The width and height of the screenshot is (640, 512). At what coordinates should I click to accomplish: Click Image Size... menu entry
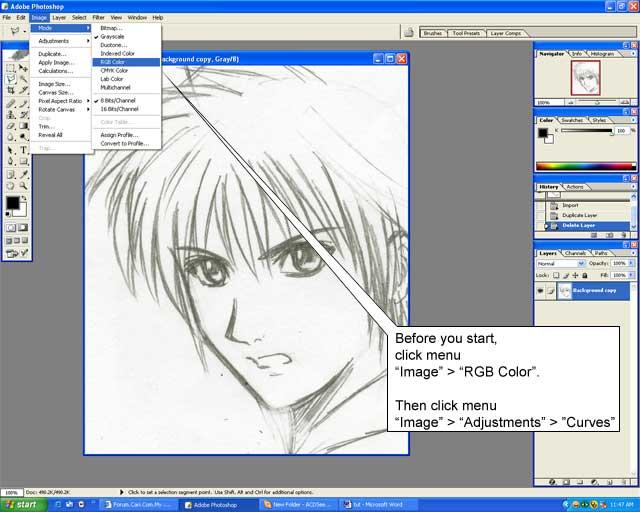tap(61, 84)
